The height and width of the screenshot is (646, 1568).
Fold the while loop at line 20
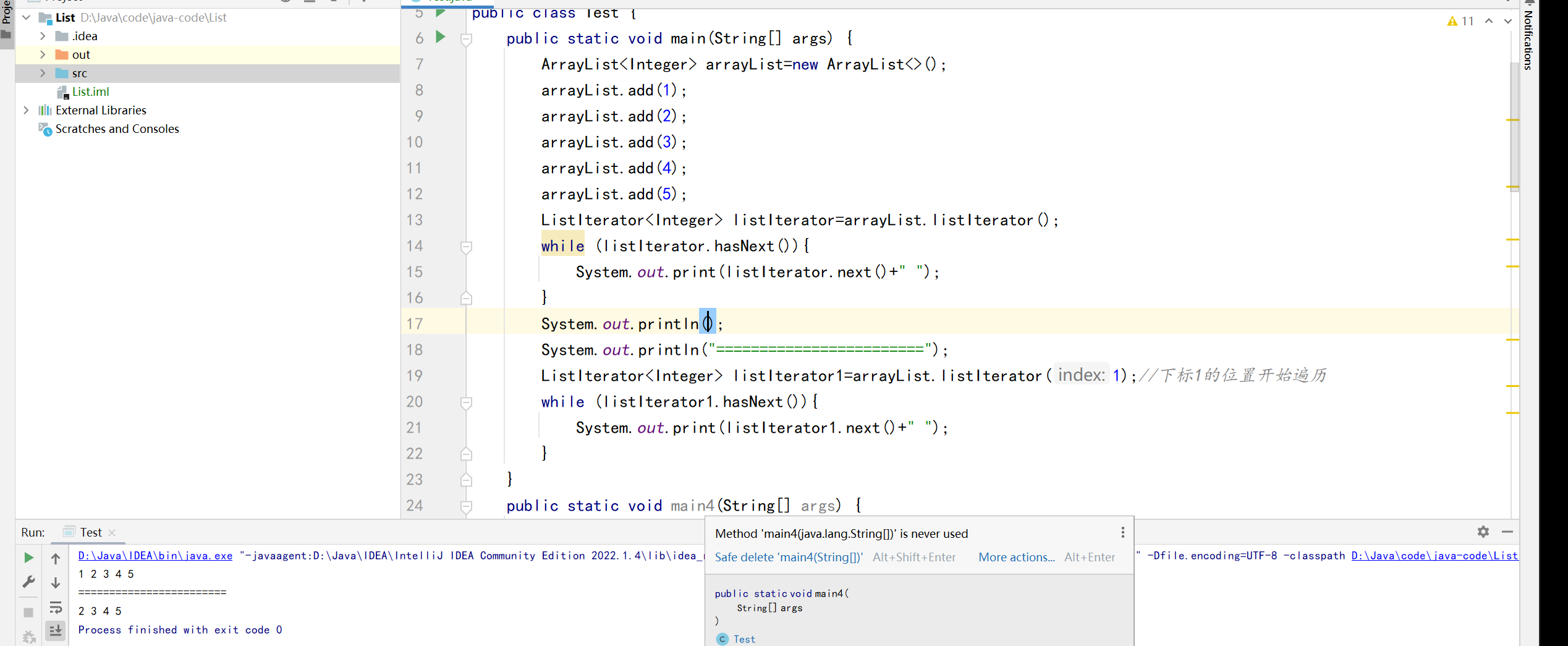click(467, 403)
